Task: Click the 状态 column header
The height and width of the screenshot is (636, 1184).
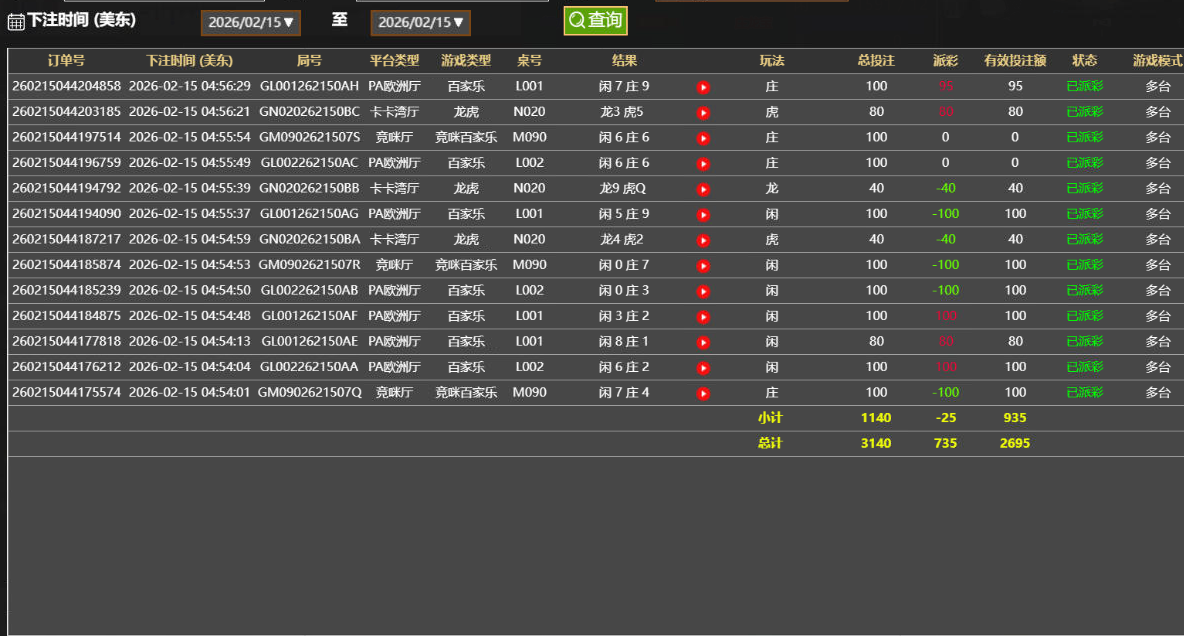Action: (x=1084, y=61)
